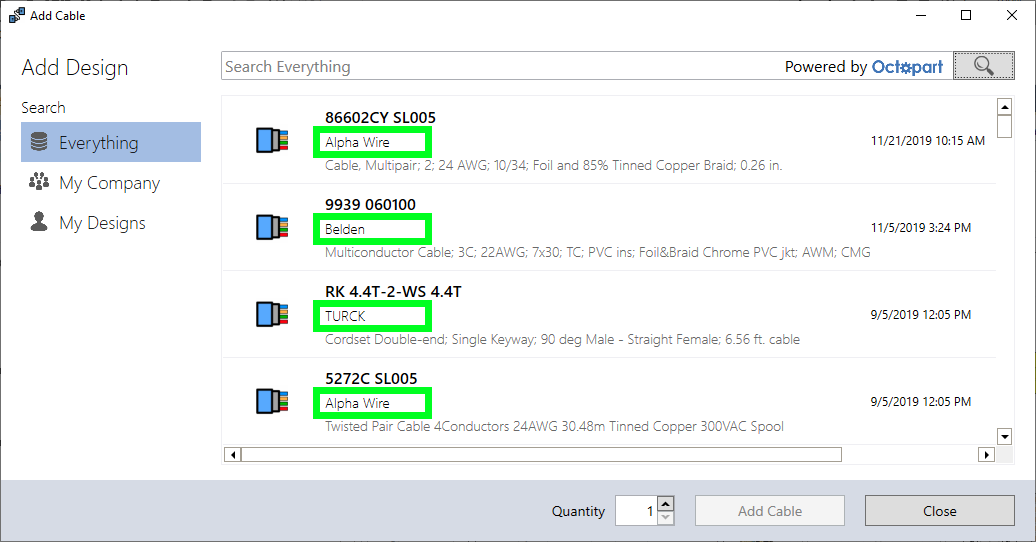This screenshot has width=1036, height=542.
Task: Click Alpha Wire under 86602CY SL005
Action: 357,142
